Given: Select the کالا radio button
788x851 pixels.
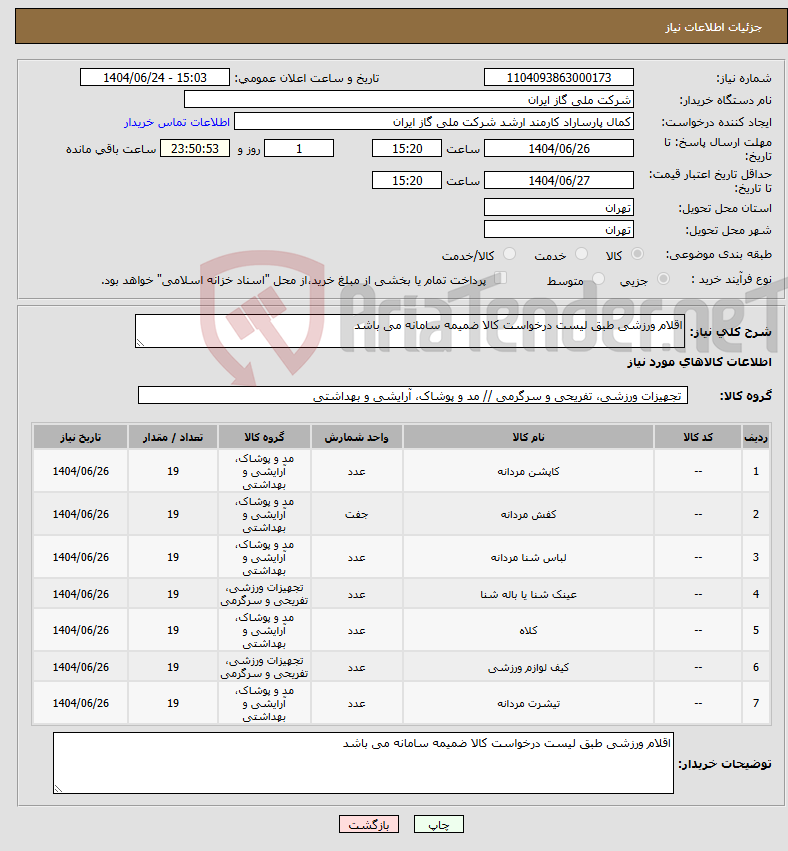Looking at the screenshot, I should (x=638, y=254).
